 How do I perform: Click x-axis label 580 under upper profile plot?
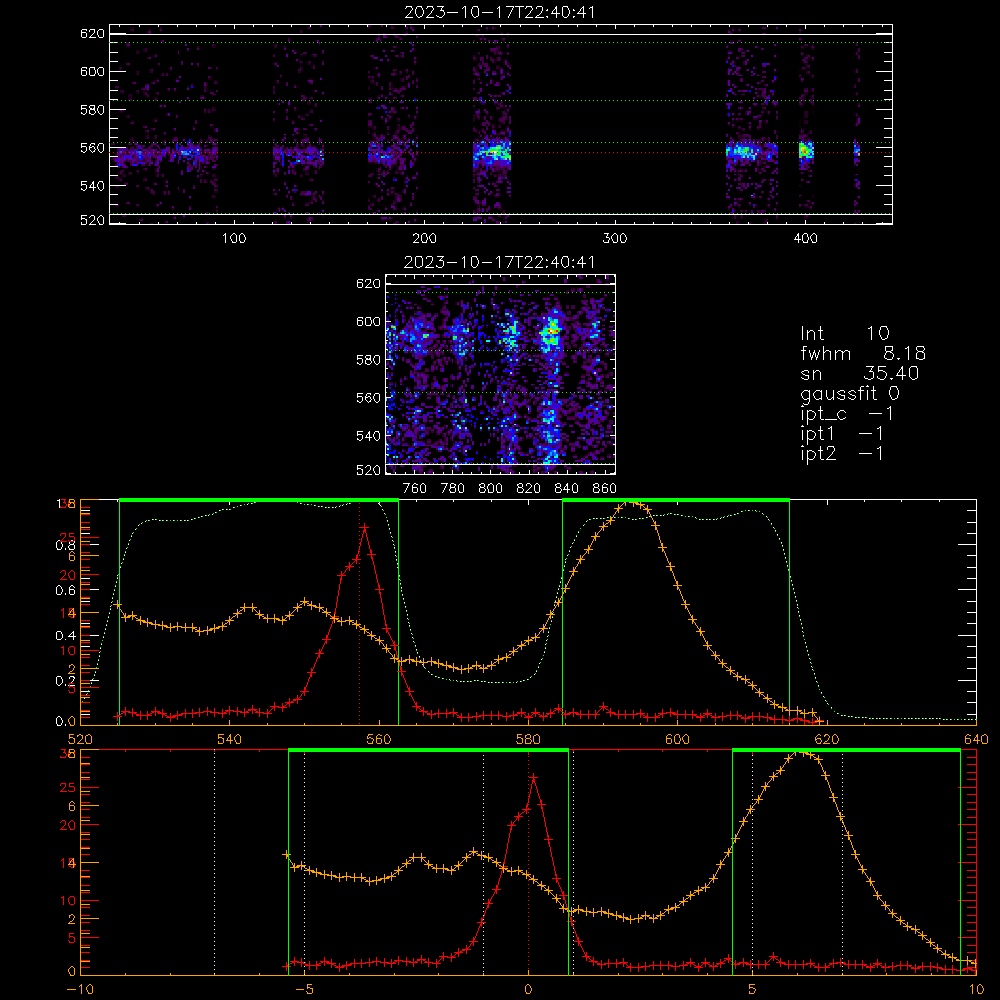click(528, 739)
